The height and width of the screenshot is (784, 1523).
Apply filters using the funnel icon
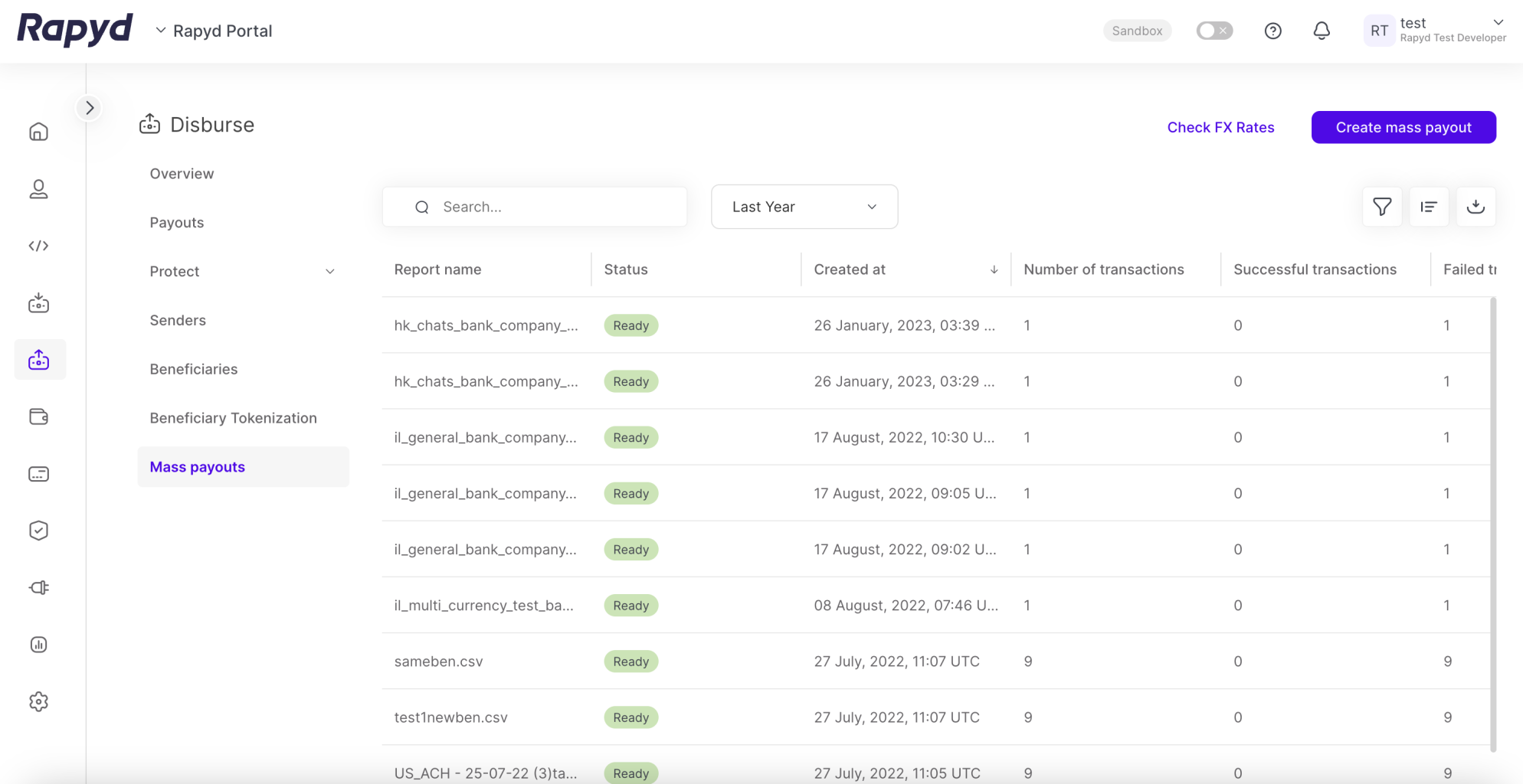click(x=1381, y=206)
